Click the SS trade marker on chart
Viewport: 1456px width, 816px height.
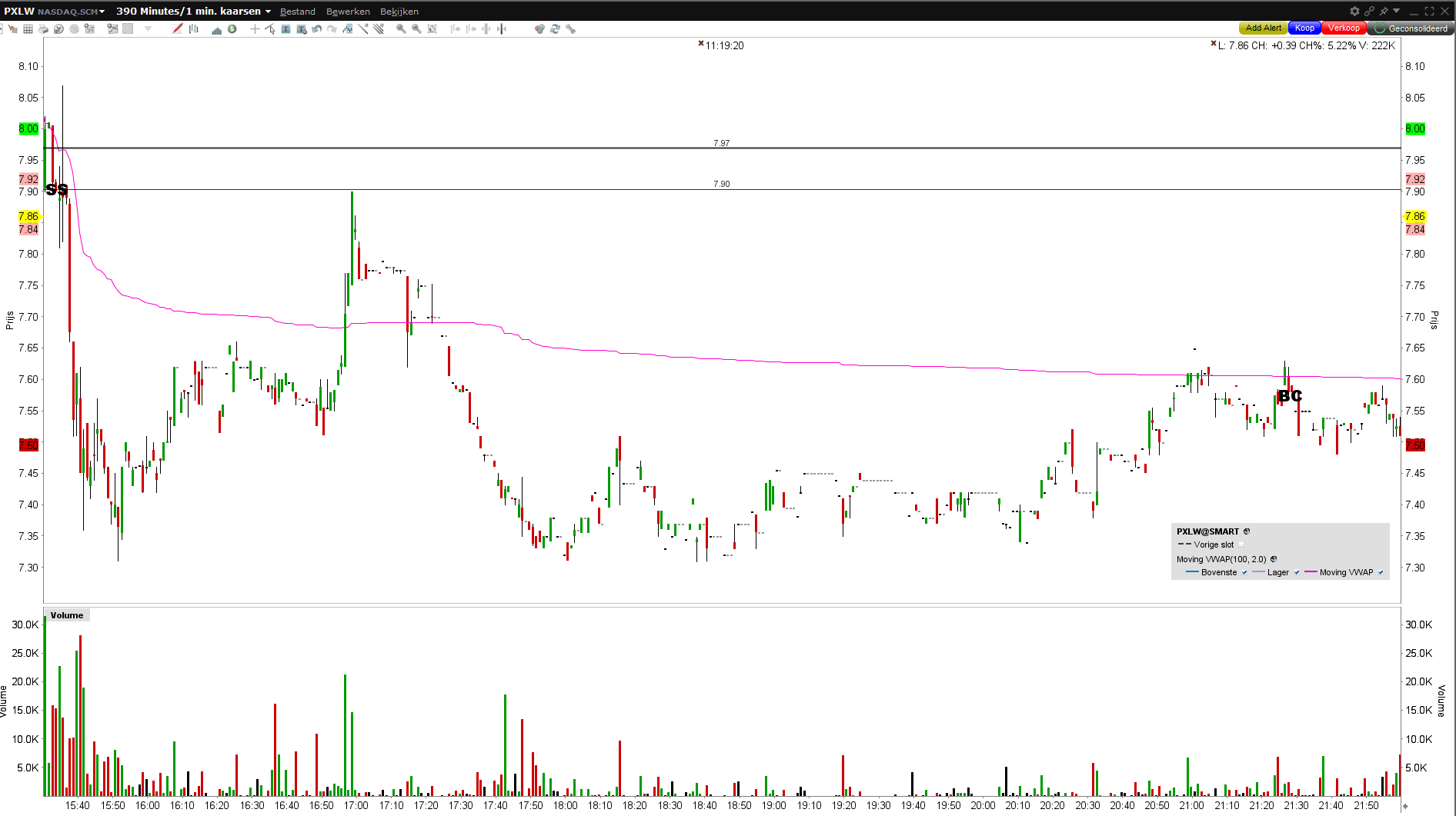point(57,189)
